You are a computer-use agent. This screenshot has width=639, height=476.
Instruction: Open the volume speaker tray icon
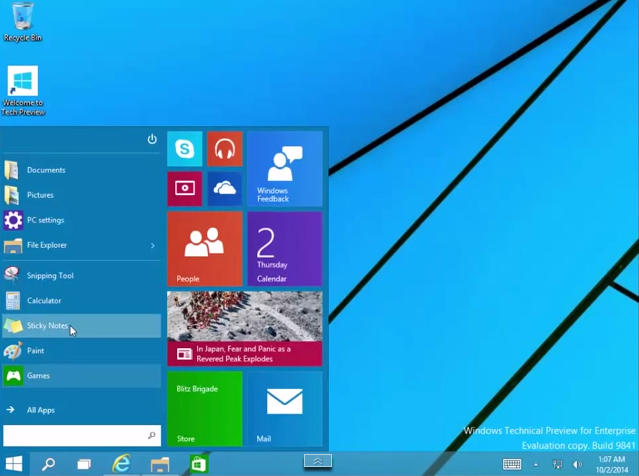pos(577,464)
